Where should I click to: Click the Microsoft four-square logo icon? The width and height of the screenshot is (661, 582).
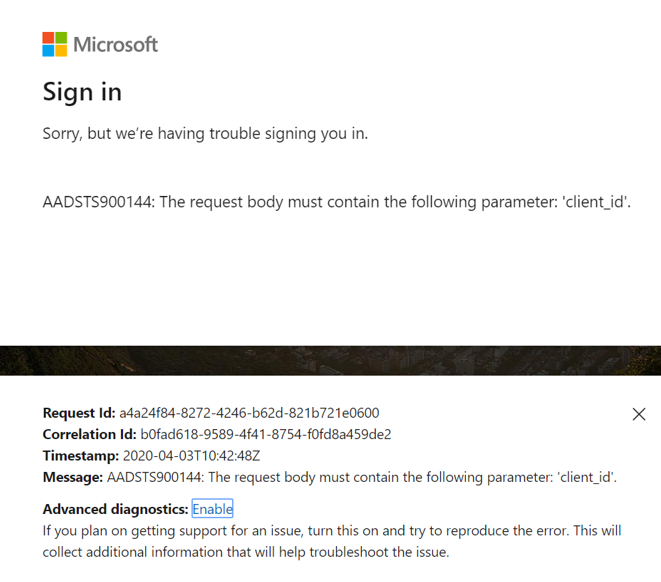point(54,44)
